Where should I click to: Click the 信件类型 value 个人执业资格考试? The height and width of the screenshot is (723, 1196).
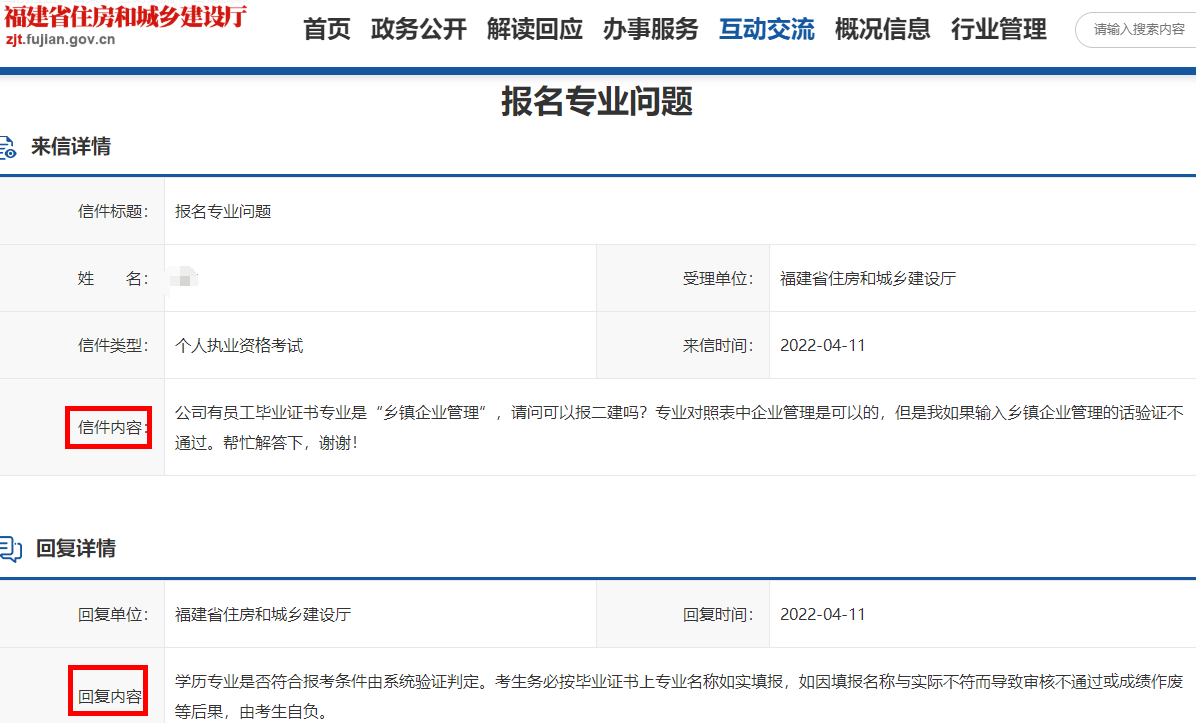[242, 344]
